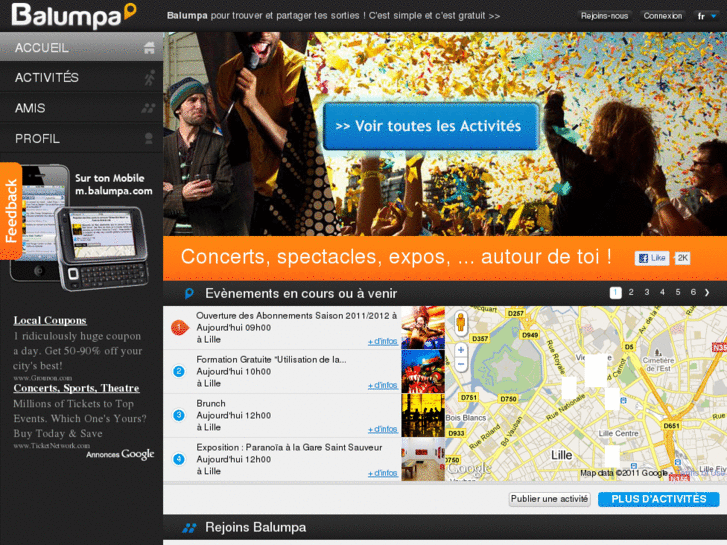Open +d'infos for Ouverture des Abonnements
This screenshot has width=727, height=545.
383,342
